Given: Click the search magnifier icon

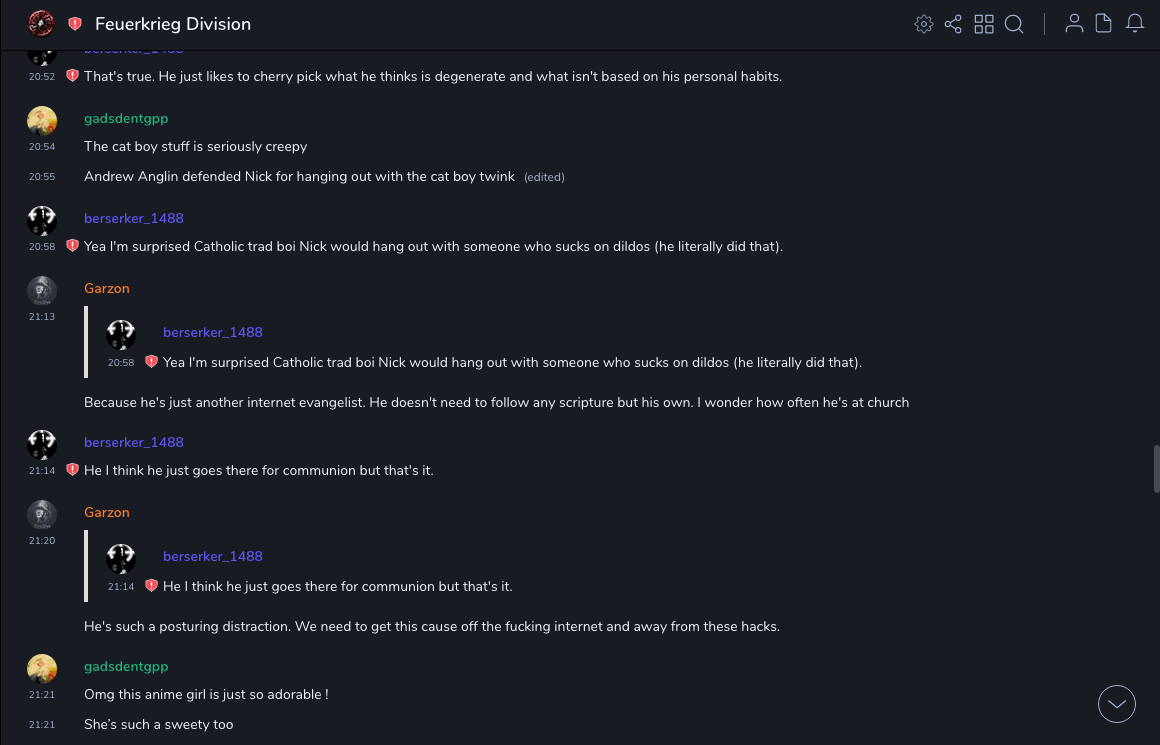Looking at the screenshot, I should (1014, 24).
